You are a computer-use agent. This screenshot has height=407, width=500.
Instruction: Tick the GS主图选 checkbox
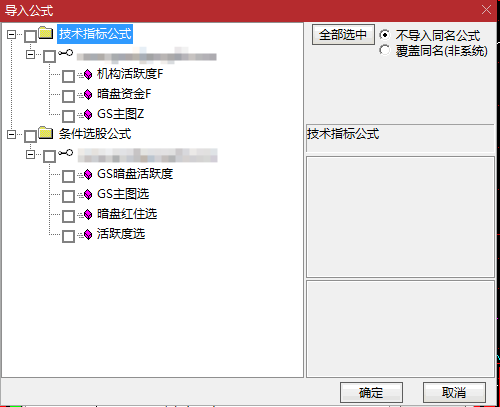pos(68,196)
